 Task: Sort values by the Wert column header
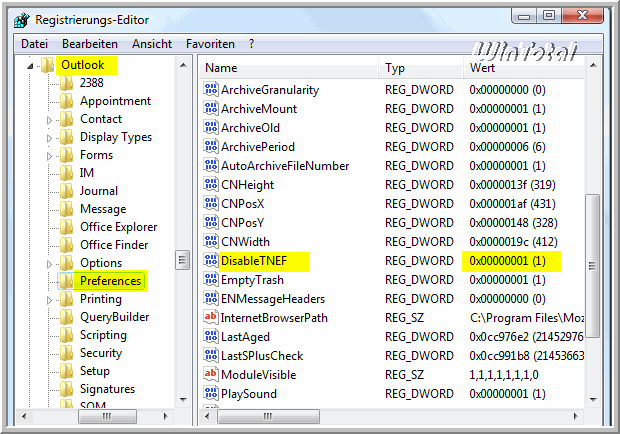coord(524,68)
